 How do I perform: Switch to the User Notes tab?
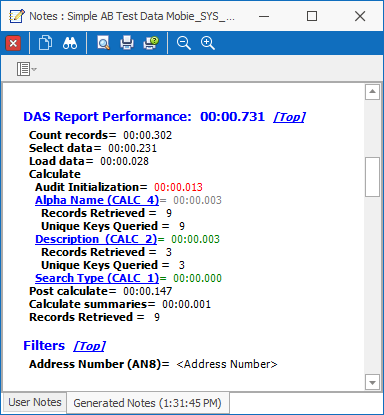pyautogui.click(x=35, y=402)
